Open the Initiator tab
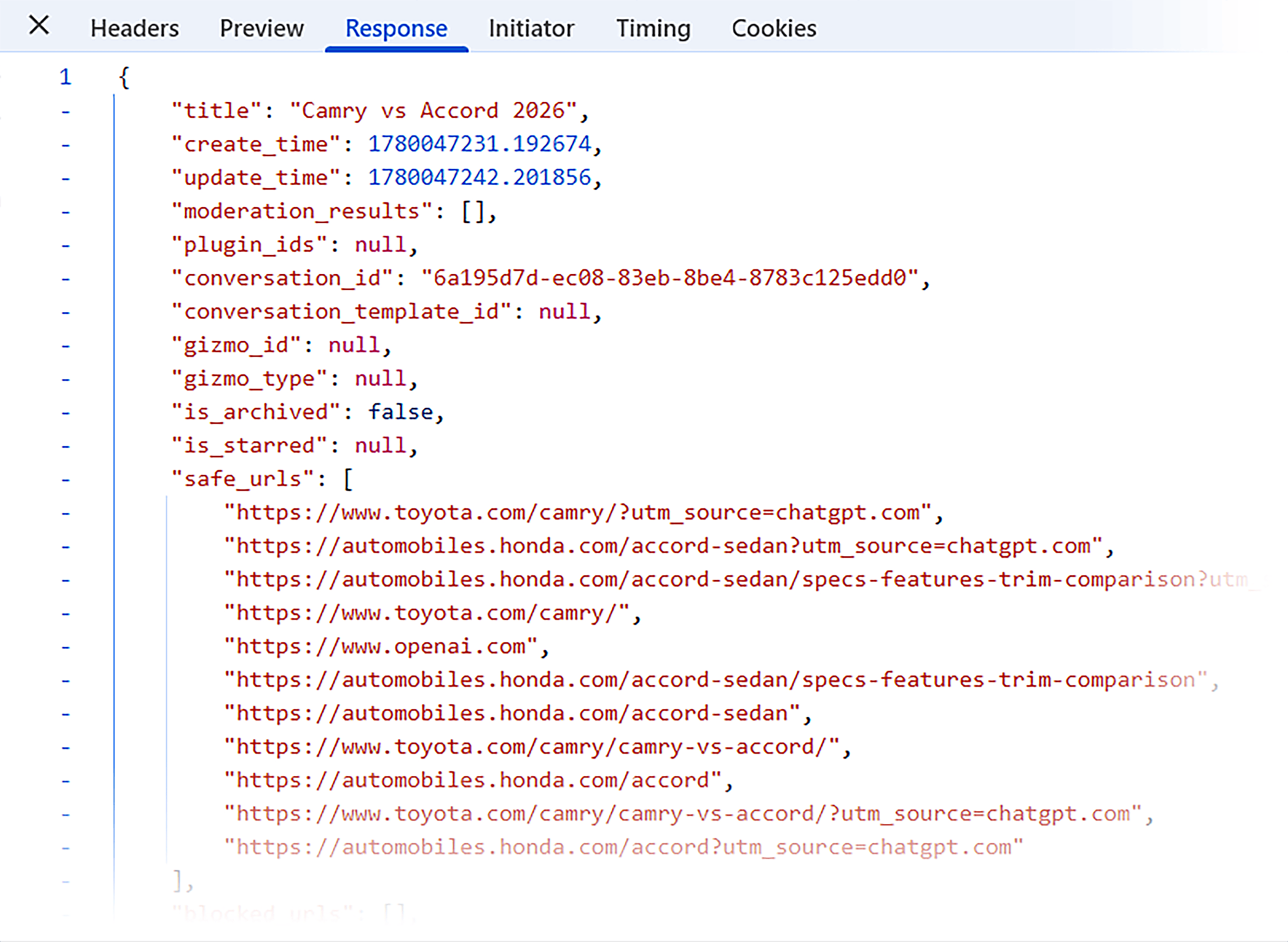Image resolution: width=1288 pixels, height=942 pixels. point(531,28)
